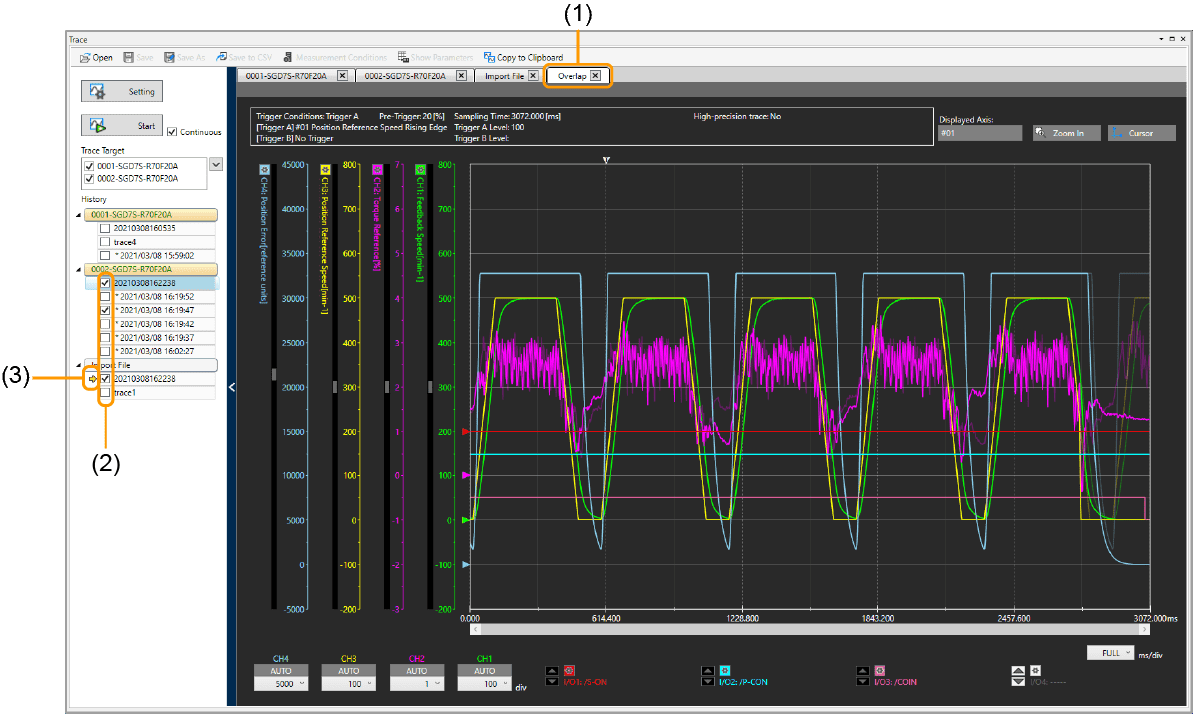Switch to the Import File tab

504,76
